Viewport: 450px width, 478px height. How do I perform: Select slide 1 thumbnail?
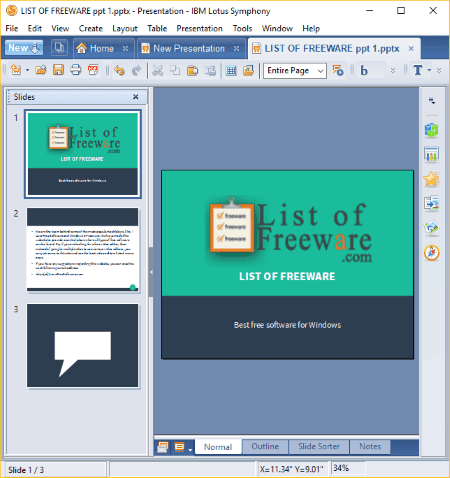(83, 154)
